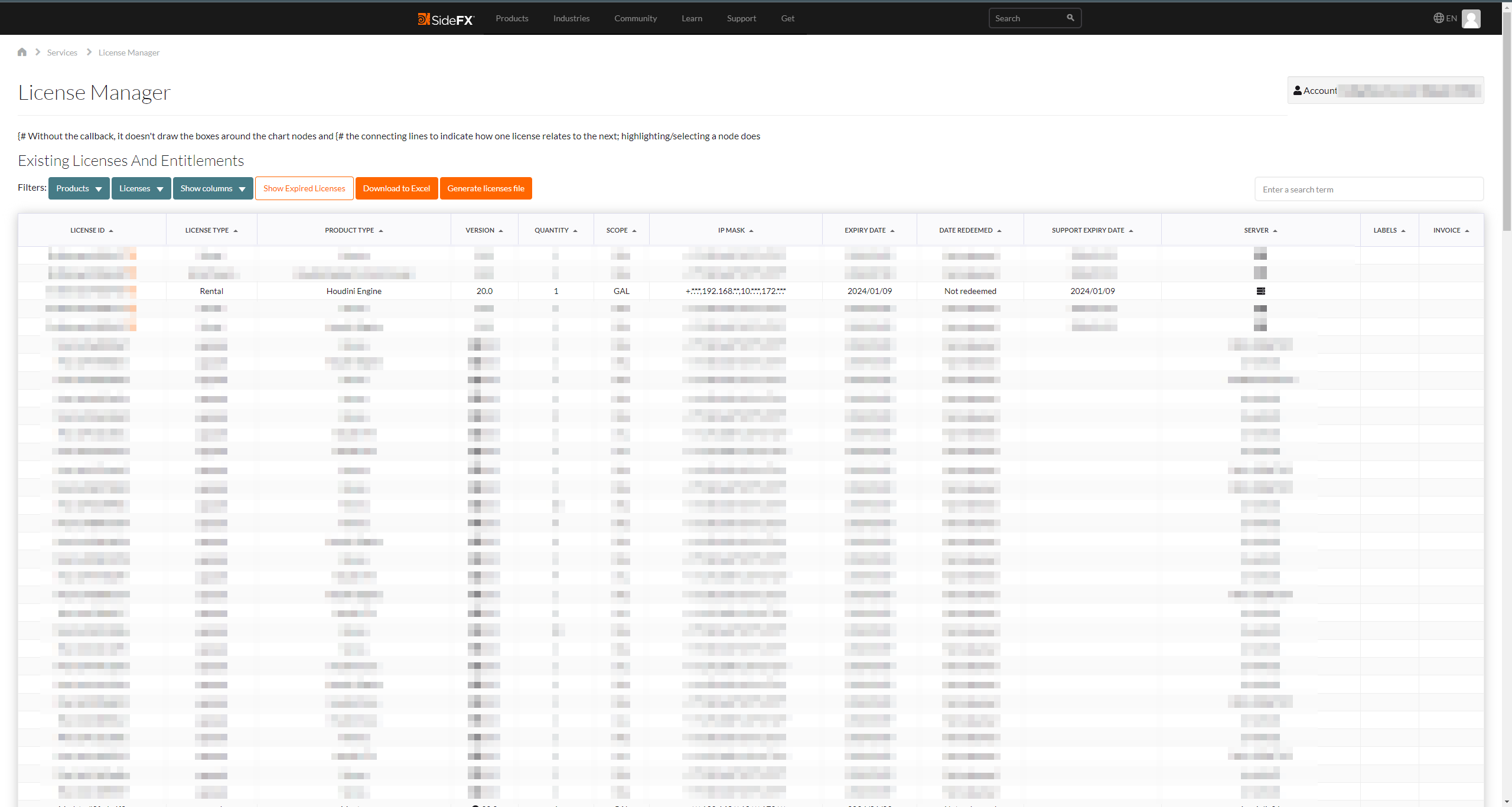Click Show Expired Licenses button
The height and width of the screenshot is (807, 1512).
point(304,188)
